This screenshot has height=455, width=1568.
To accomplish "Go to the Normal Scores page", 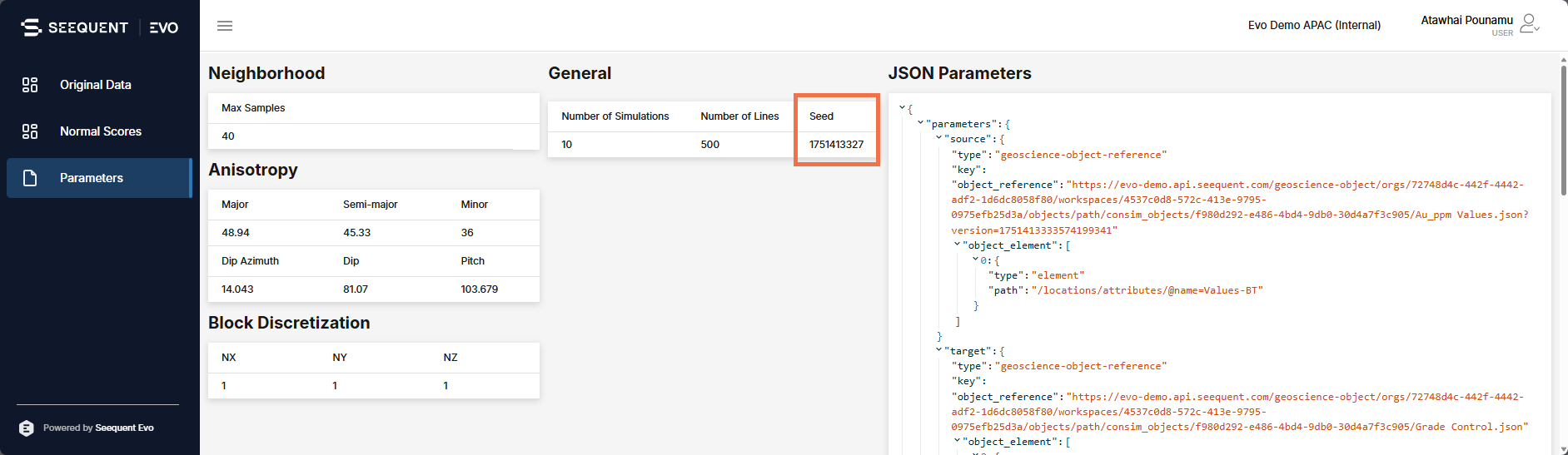I will (100, 131).
